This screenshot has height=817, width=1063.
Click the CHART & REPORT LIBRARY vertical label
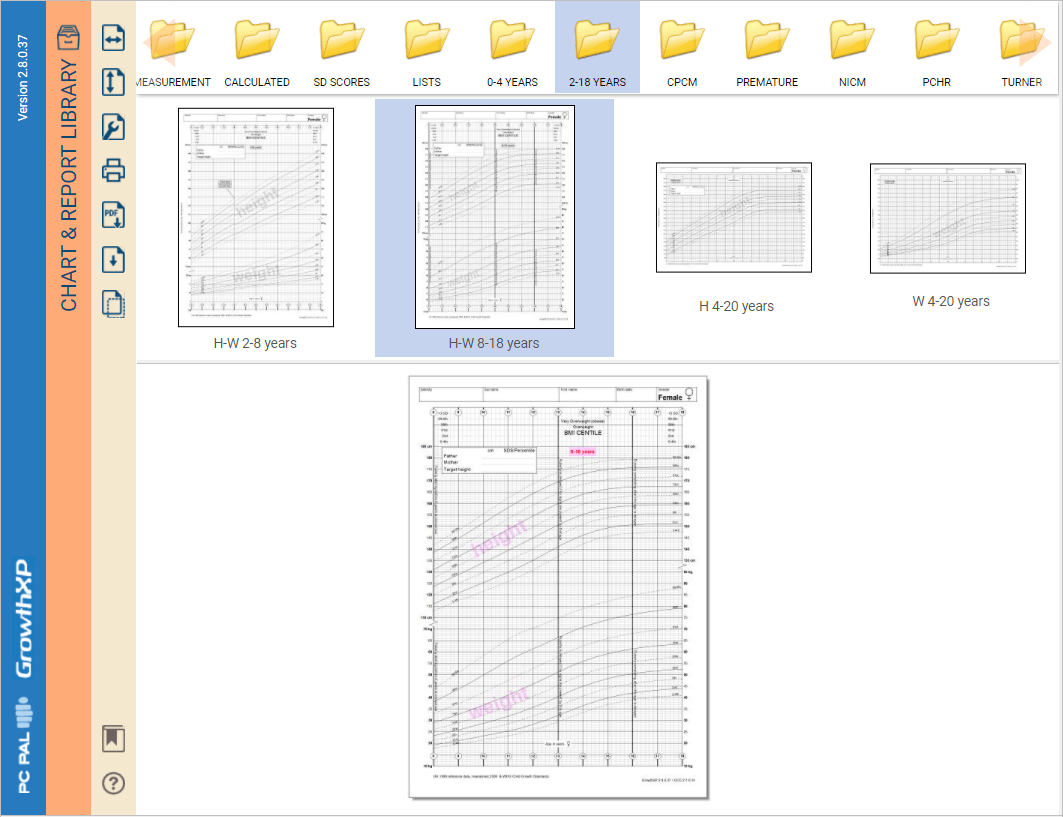[x=68, y=185]
